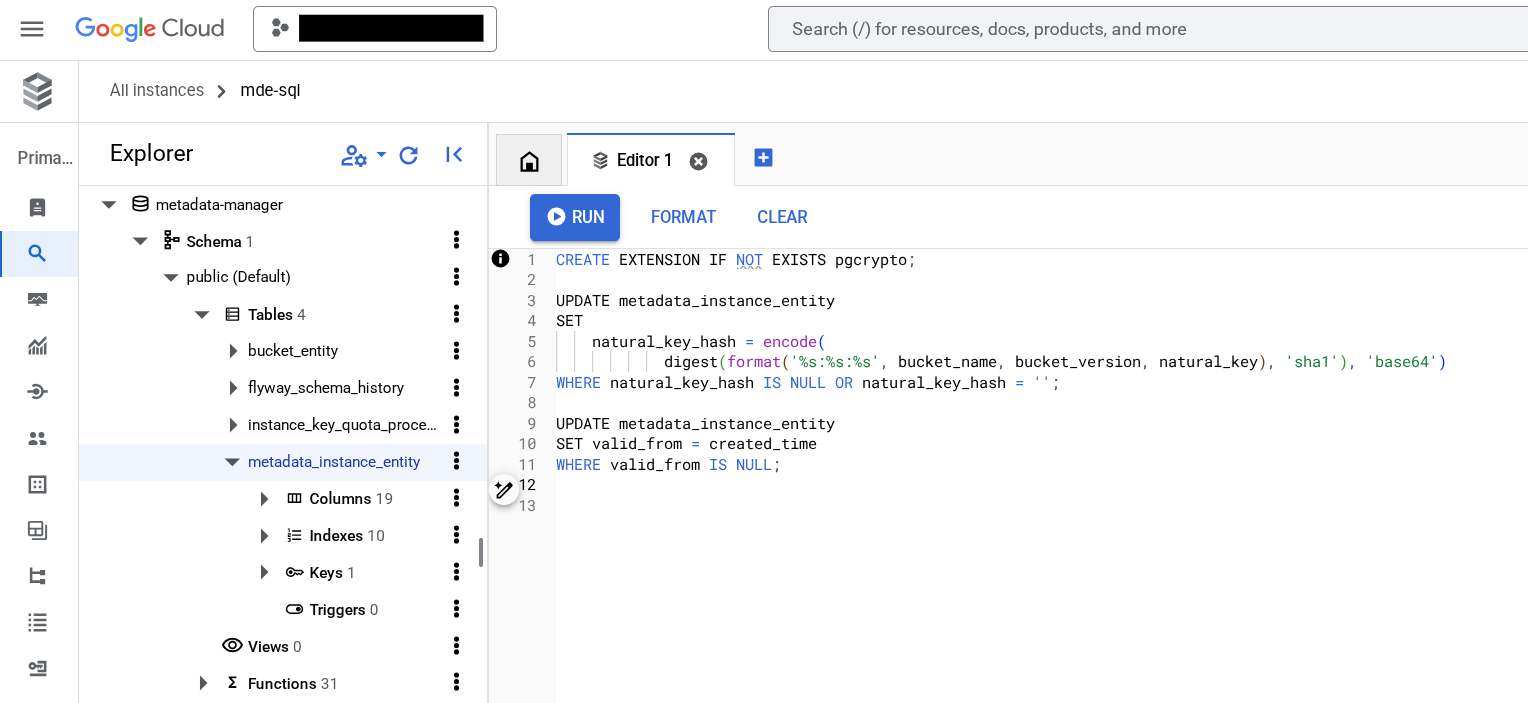
Task: Close the Editor 1 tab
Action: (x=699, y=161)
